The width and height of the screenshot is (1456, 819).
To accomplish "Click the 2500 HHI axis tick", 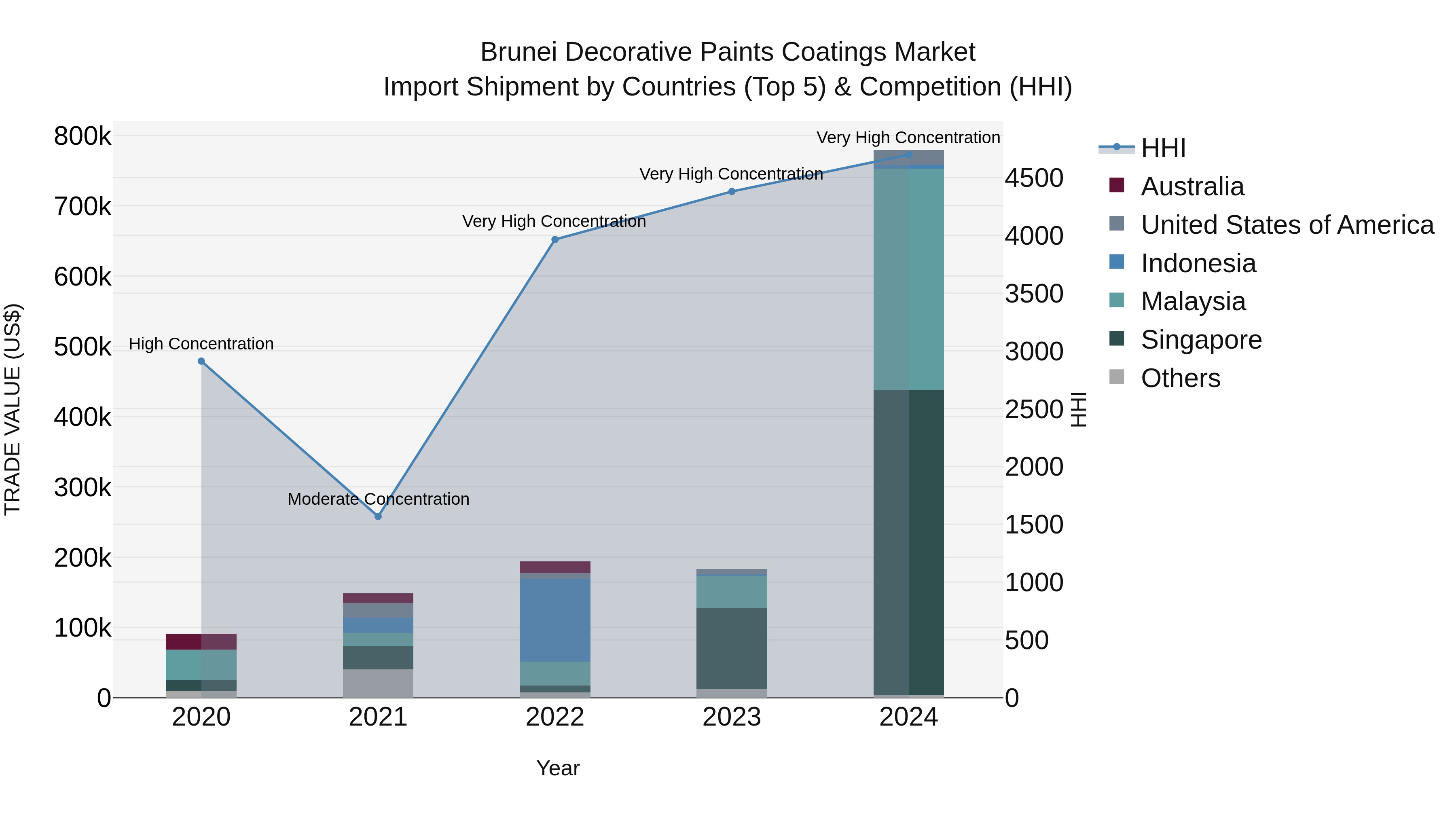I will (x=1034, y=409).
